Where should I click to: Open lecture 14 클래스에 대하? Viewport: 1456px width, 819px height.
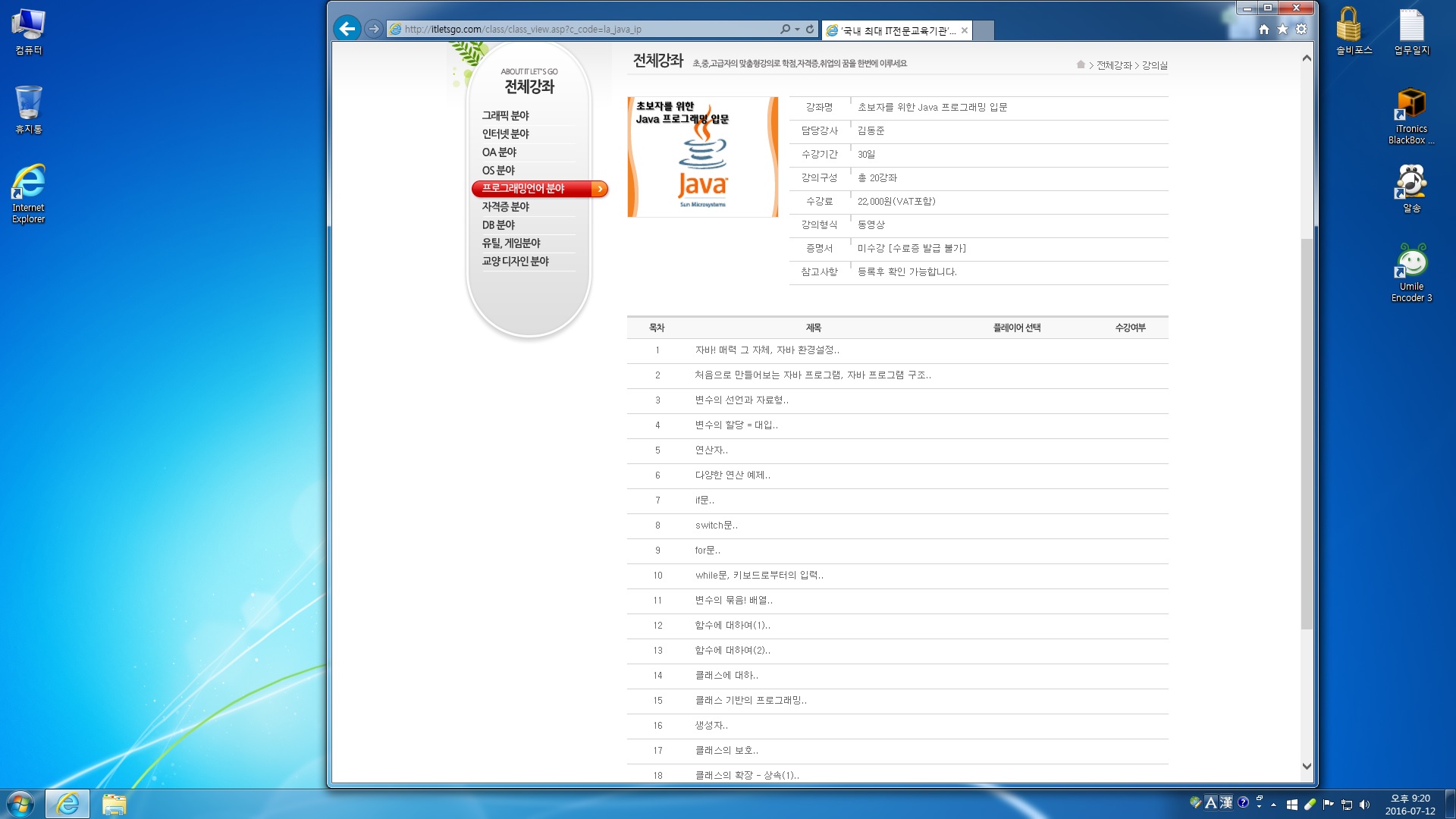tap(726, 675)
